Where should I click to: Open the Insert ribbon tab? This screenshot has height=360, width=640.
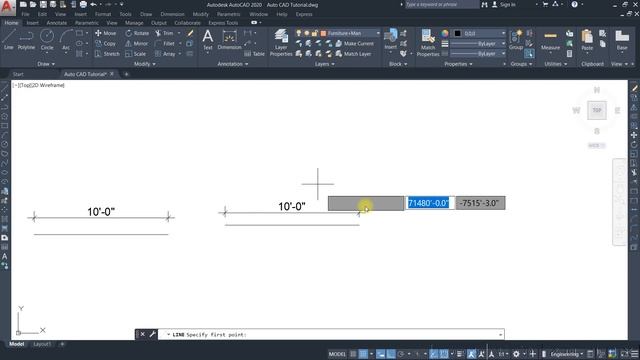click(32, 23)
